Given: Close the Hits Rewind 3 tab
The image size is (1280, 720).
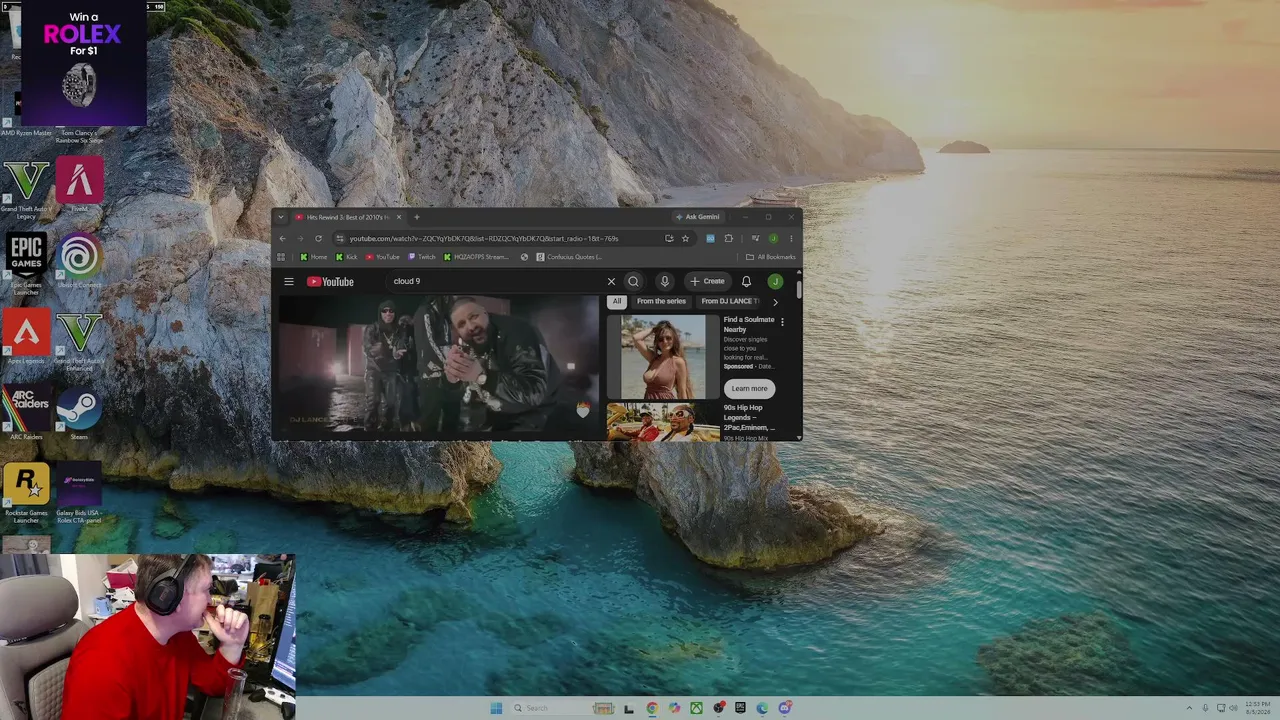Looking at the screenshot, I should [x=399, y=217].
